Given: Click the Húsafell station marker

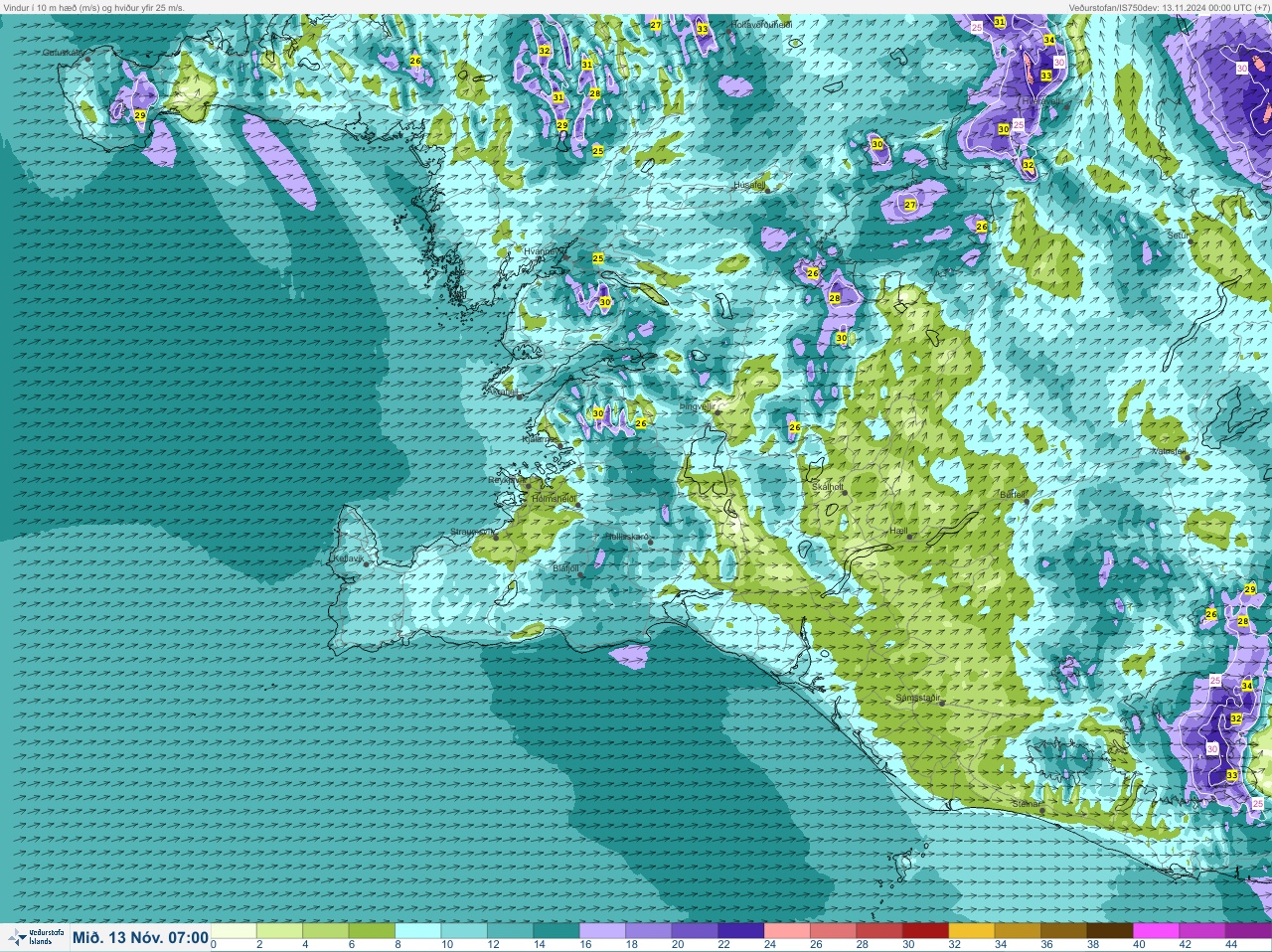Looking at the screenshot, I should (766, 190).
